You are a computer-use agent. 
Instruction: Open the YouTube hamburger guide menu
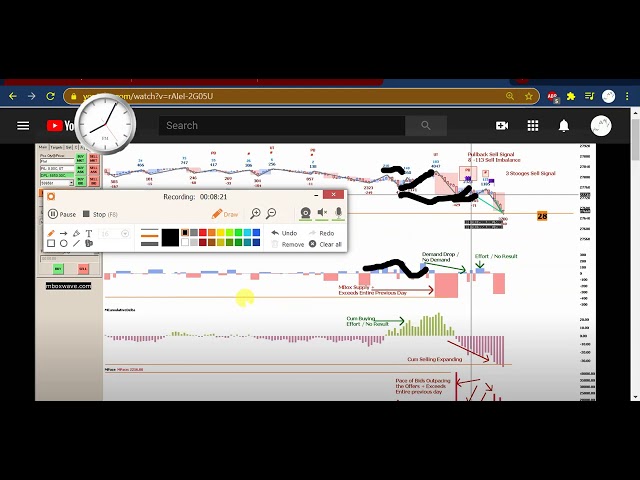point(23,125)
